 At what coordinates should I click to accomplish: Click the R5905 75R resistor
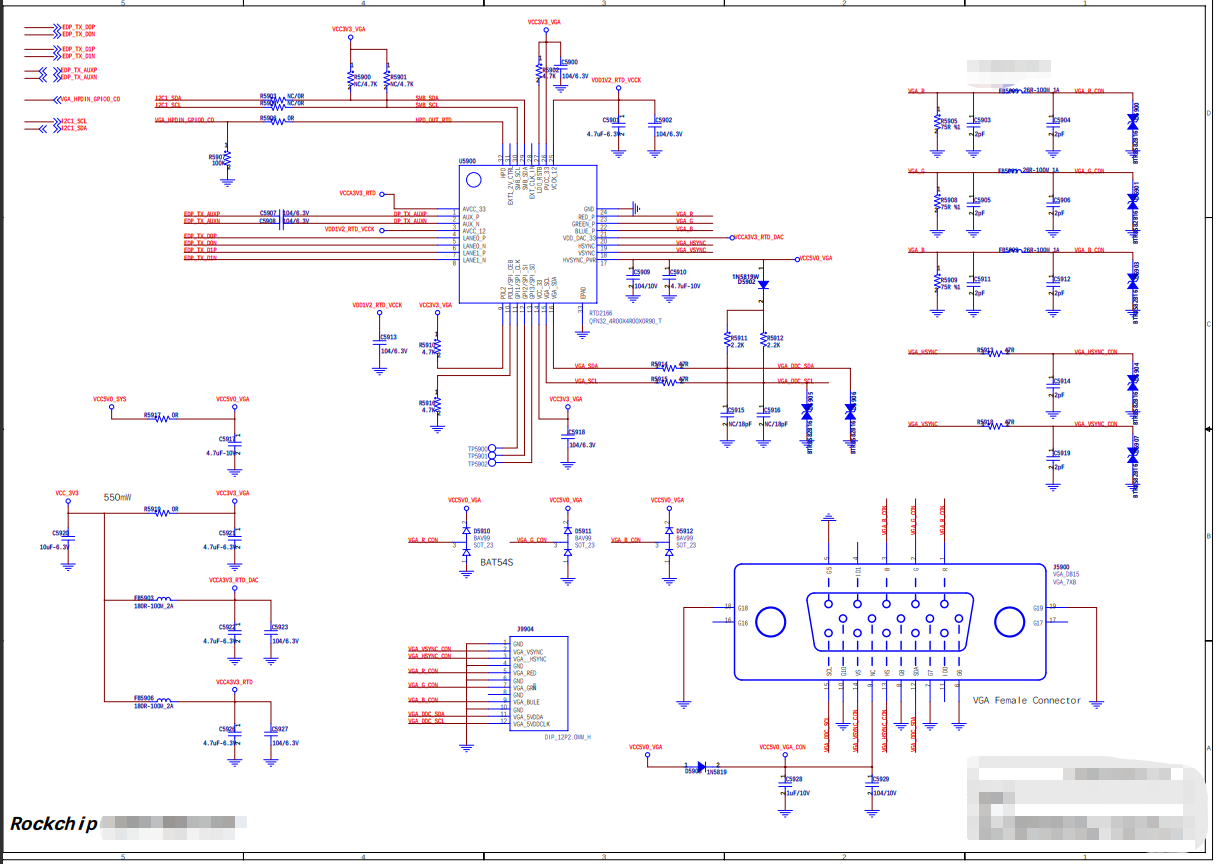point(938,122)
